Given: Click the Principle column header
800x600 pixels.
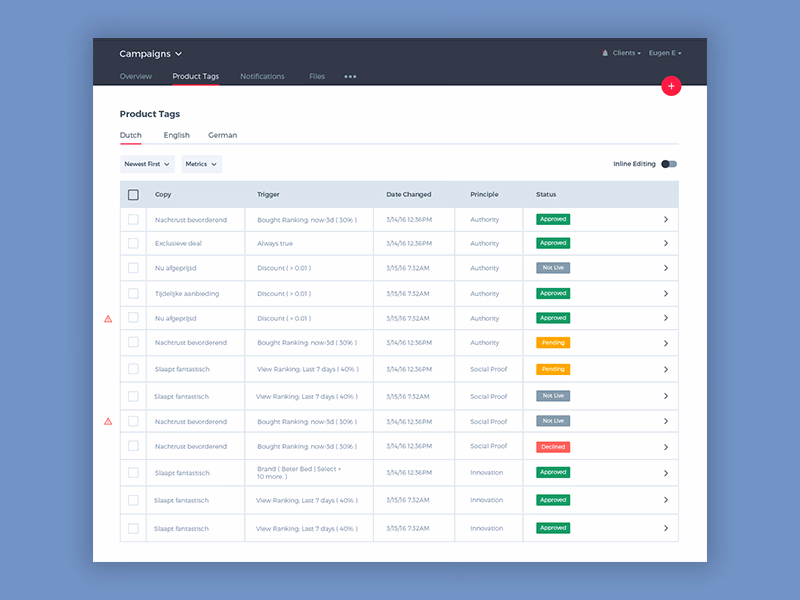Looking at the screenshot, I should 484,194.
